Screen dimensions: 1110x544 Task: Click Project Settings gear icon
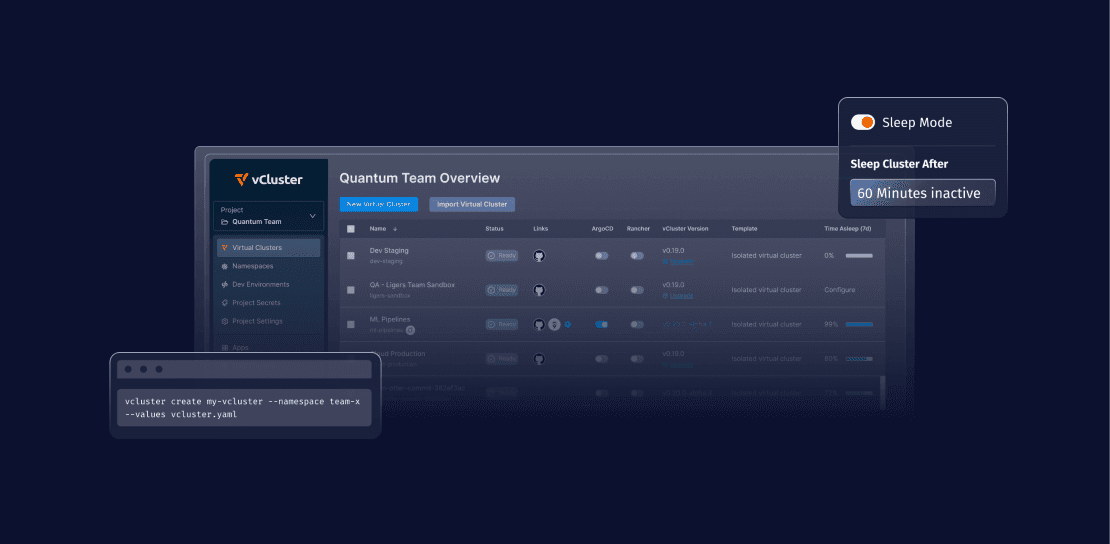point(224,322)
